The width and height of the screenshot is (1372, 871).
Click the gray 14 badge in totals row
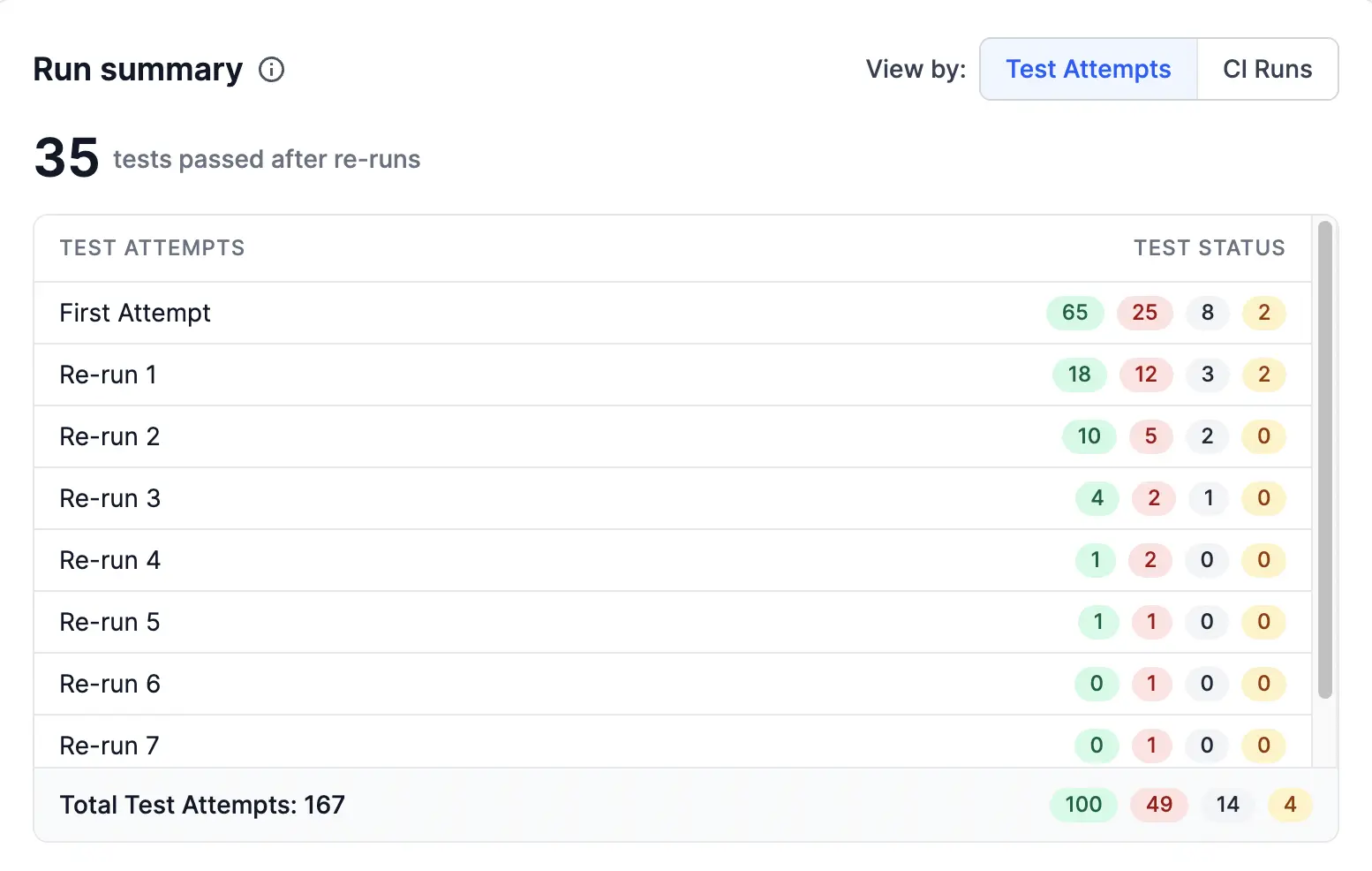(1227, 805)
